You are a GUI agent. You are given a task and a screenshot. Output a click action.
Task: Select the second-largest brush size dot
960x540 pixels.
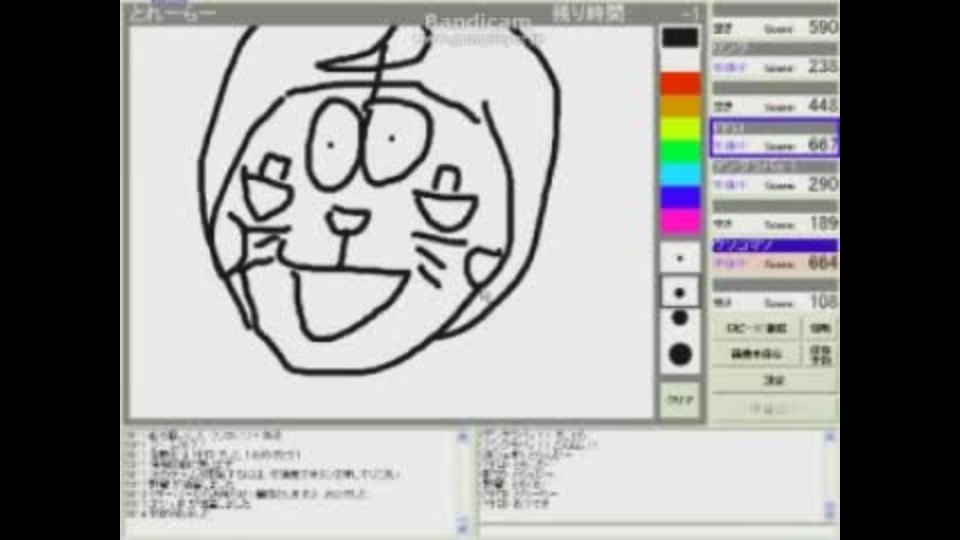[x=680, y=318]
